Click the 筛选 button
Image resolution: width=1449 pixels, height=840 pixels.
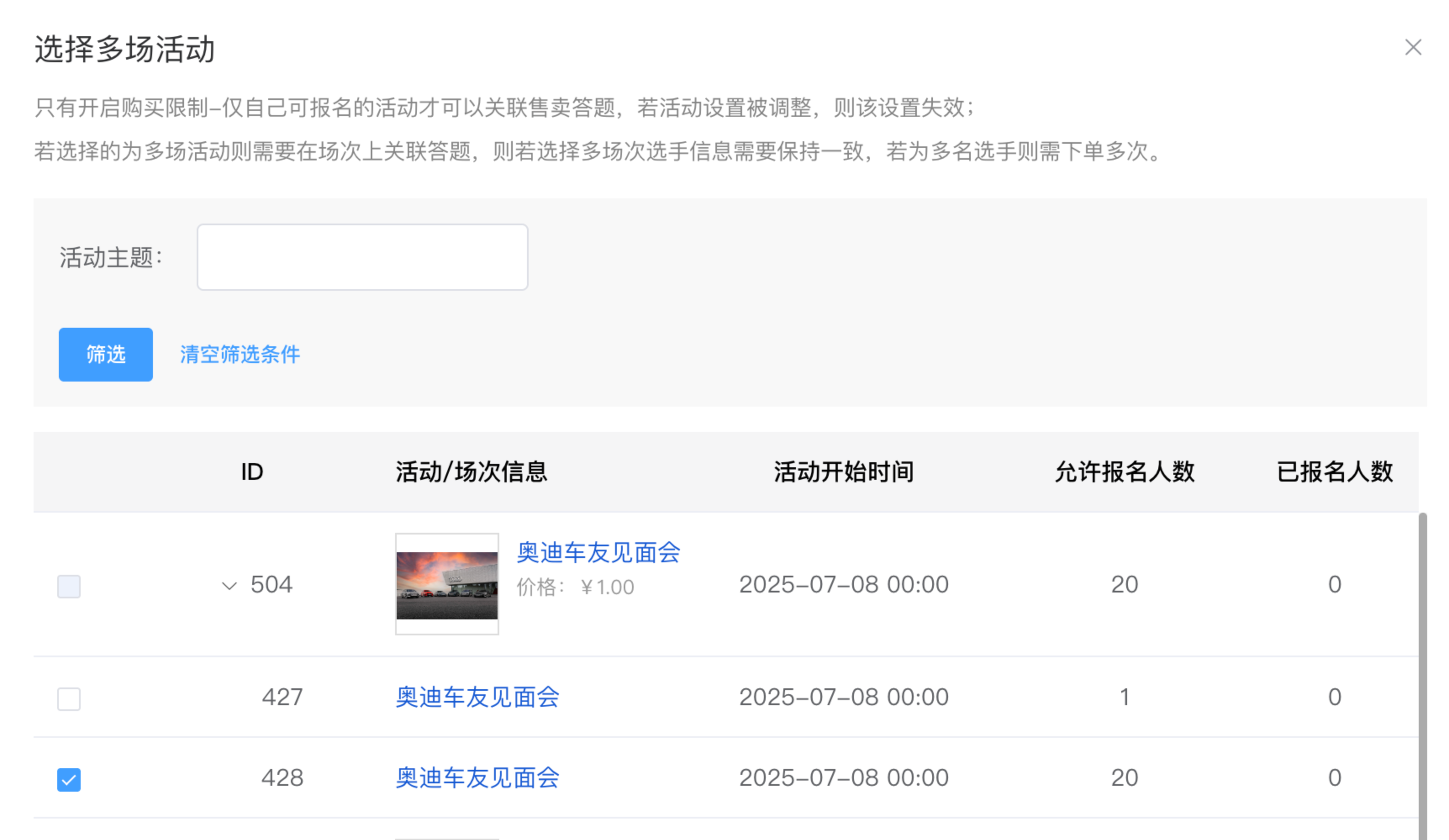(106, 354)
